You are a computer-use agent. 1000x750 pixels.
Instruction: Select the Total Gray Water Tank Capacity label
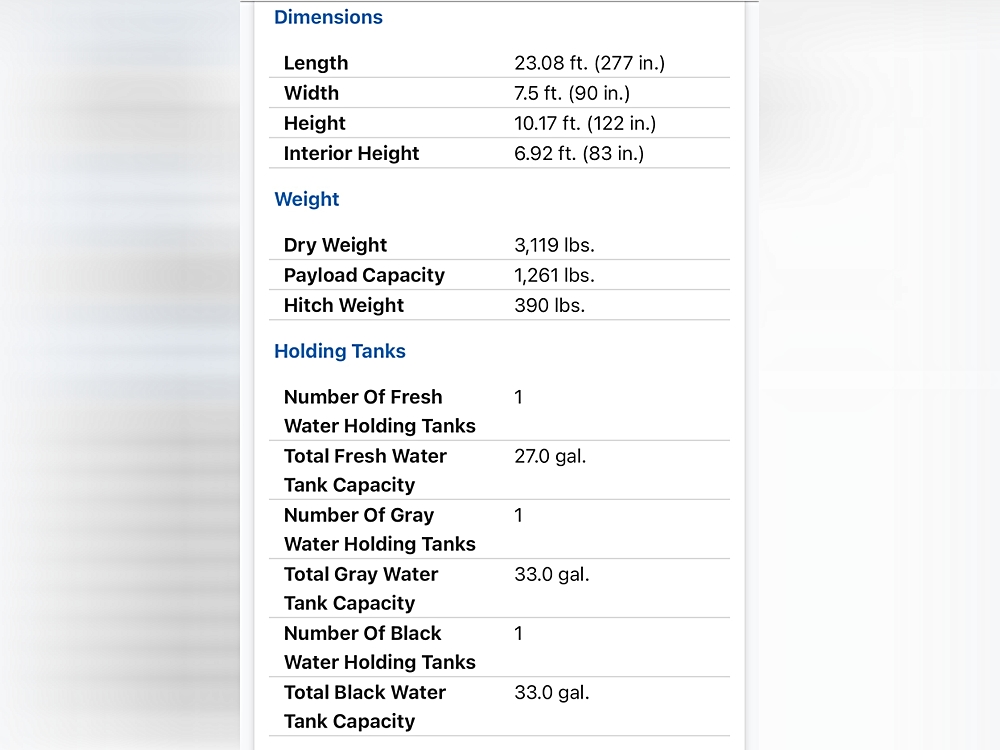(x=361, y=588)
